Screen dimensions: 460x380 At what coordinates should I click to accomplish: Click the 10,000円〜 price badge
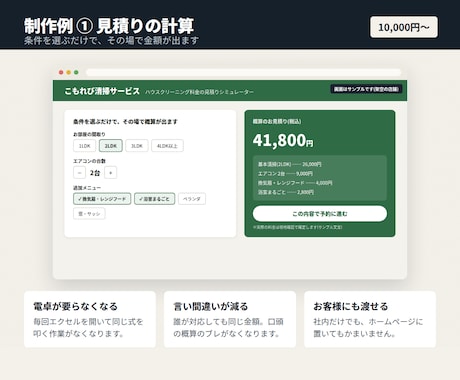(x=404, y=27)
